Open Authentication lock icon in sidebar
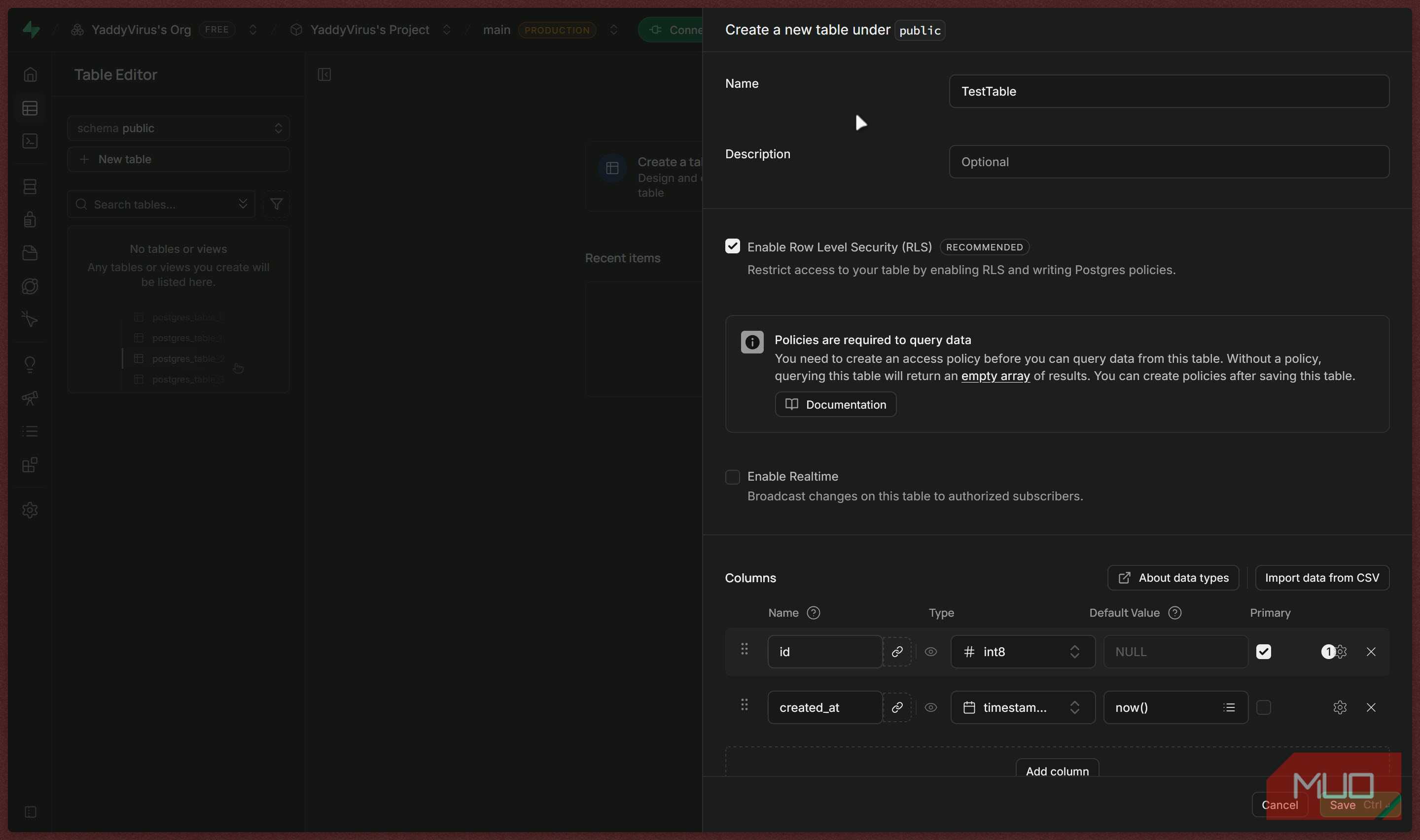 pyautogui.click(x=30, y=219)
